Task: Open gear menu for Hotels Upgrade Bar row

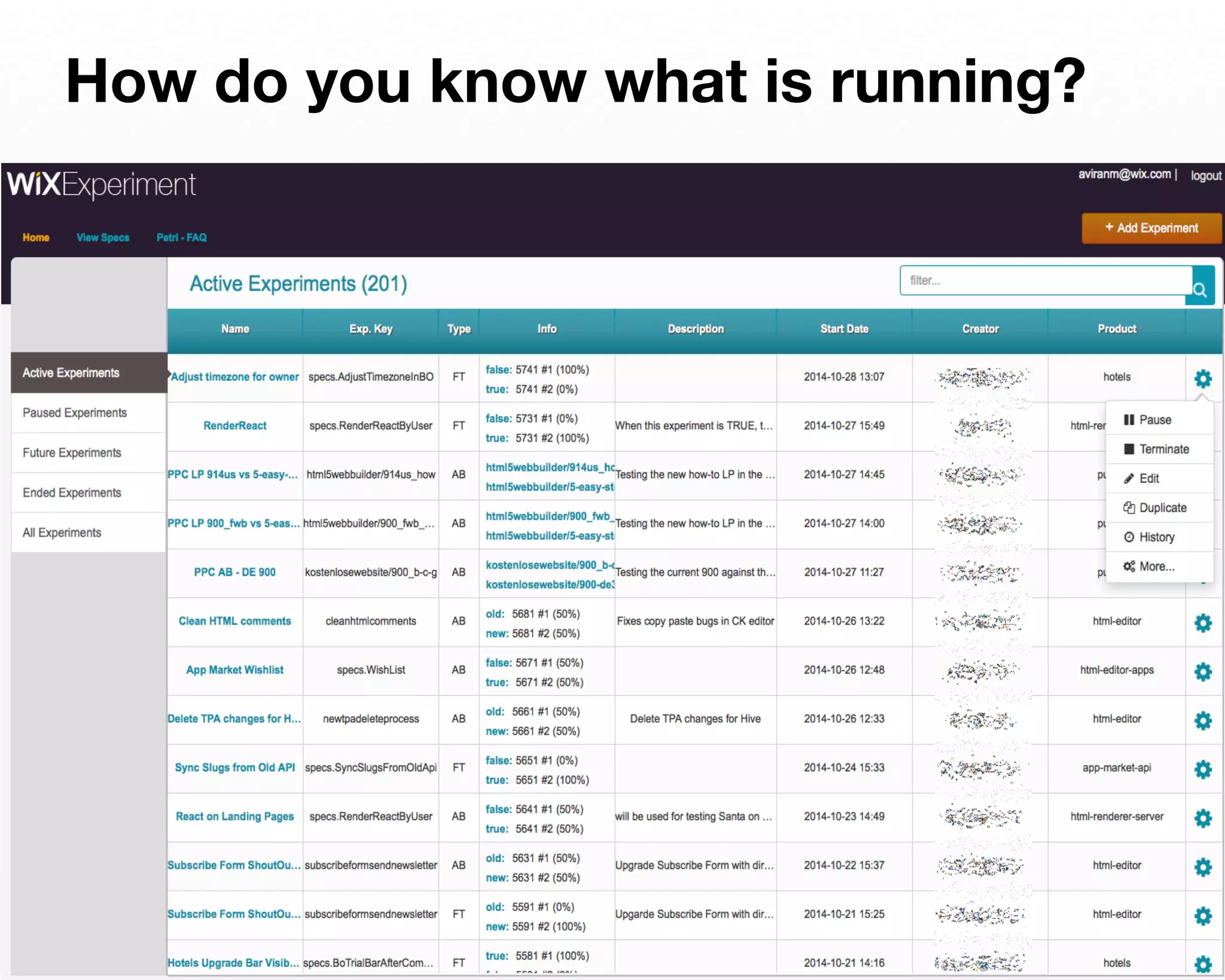Action: coord(1203,964)
